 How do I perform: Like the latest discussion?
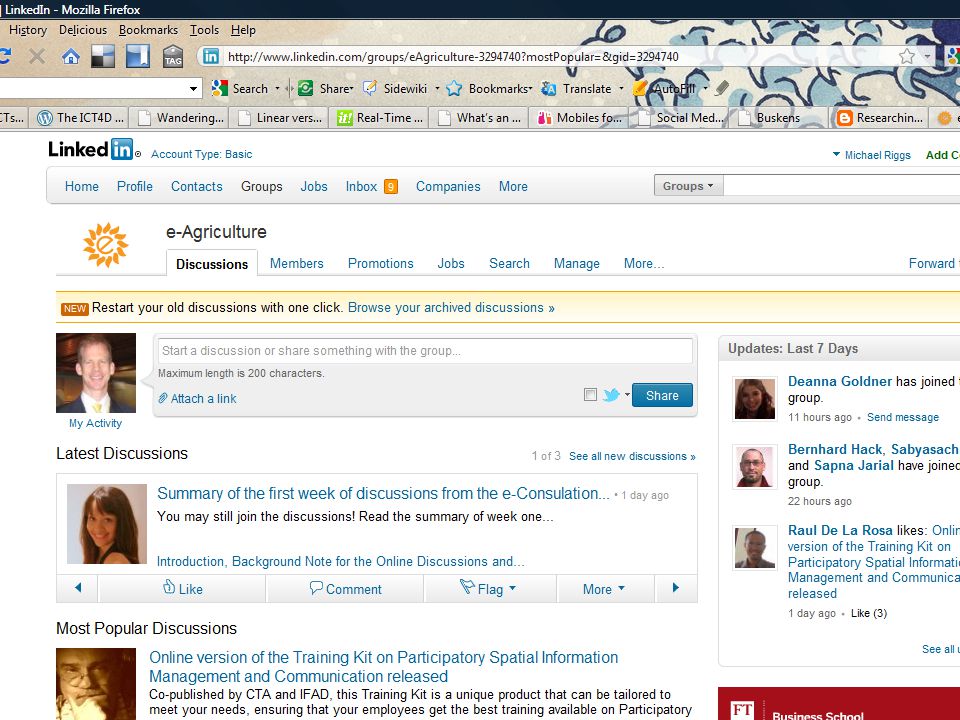[182, 588]
